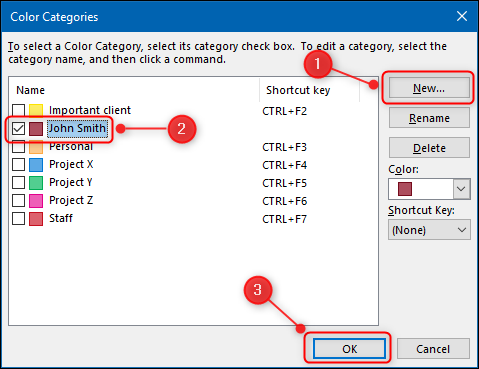Image resolution: width=479 pixels, height=369 pixels.
Task: Uncheck the John Smith category checkbox
Action: pyautogui.click(x=18, y=128)
